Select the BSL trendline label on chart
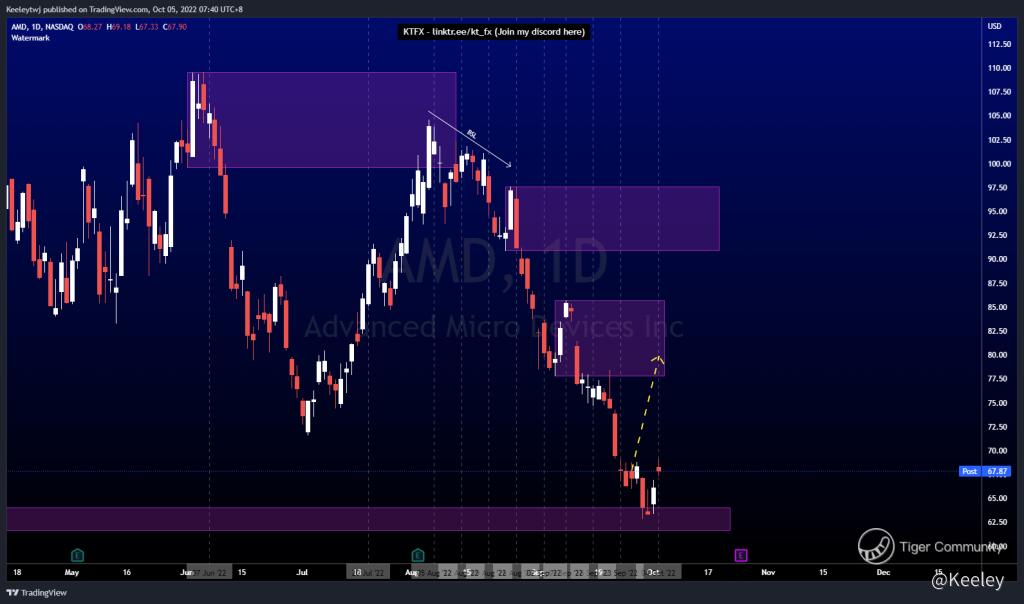This screenshot has width=1024, height=604. (x=472, y=134)
